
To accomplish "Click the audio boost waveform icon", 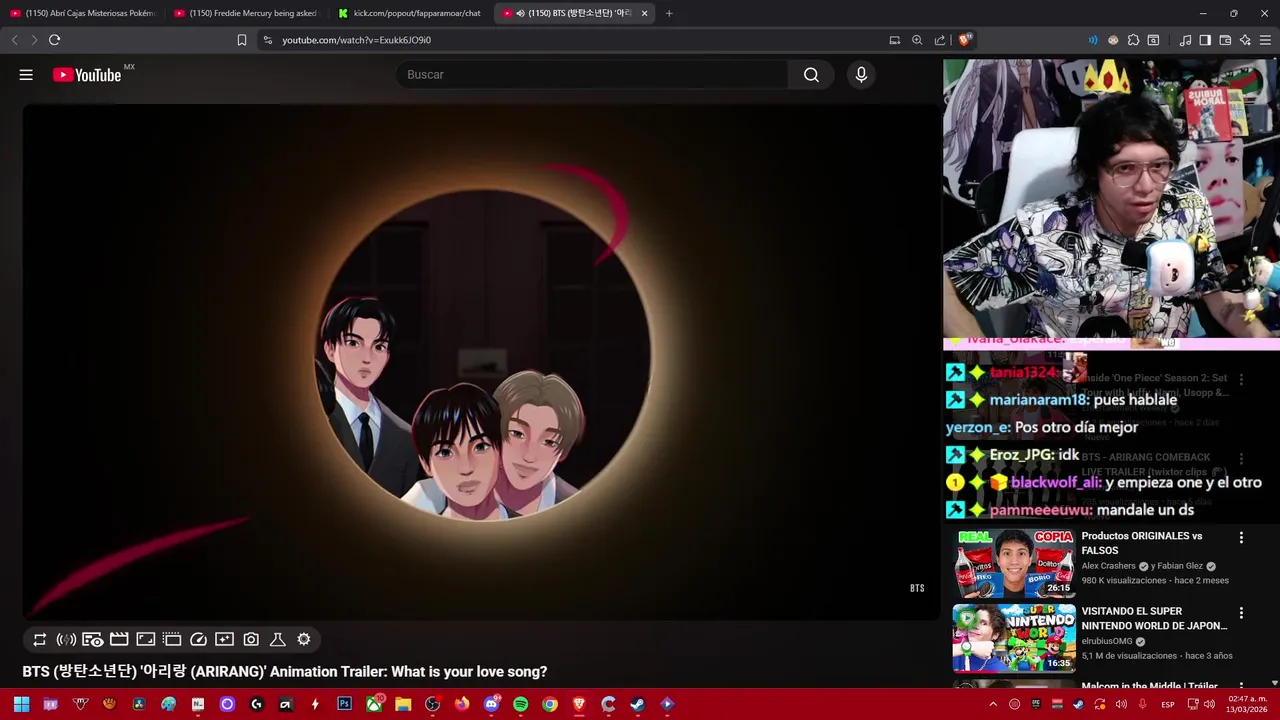I will [x=66, y=640].
